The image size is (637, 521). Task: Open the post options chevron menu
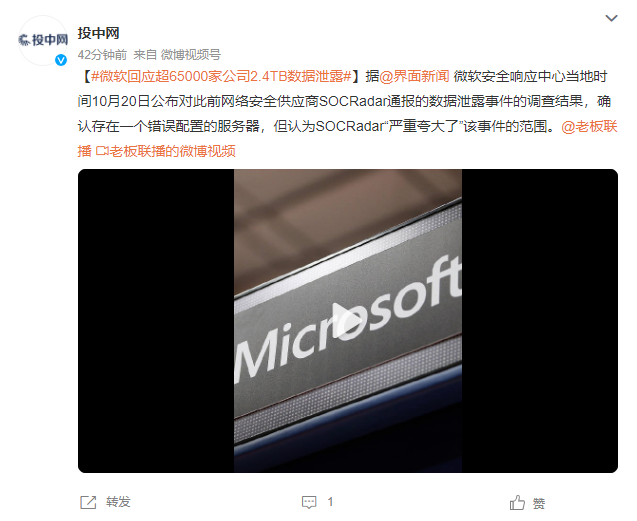click(611, 18)
